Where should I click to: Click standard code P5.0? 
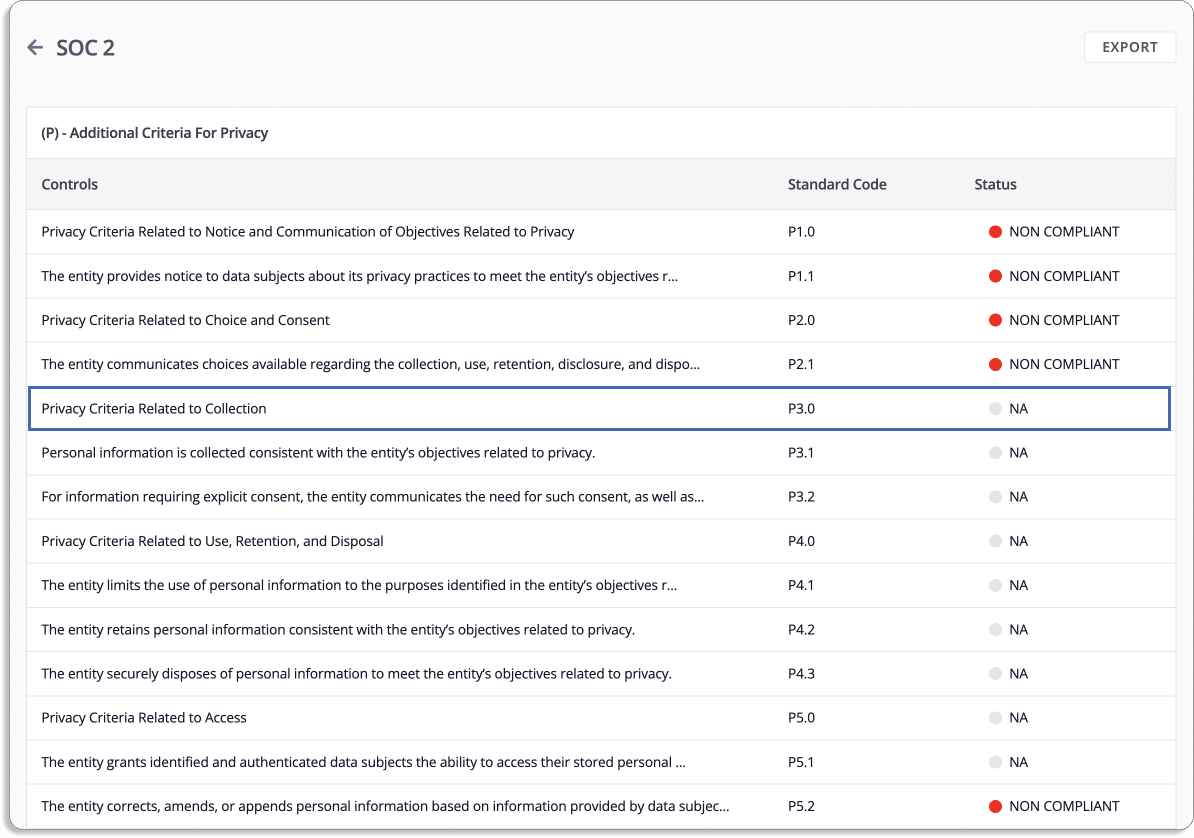[801, 718]
